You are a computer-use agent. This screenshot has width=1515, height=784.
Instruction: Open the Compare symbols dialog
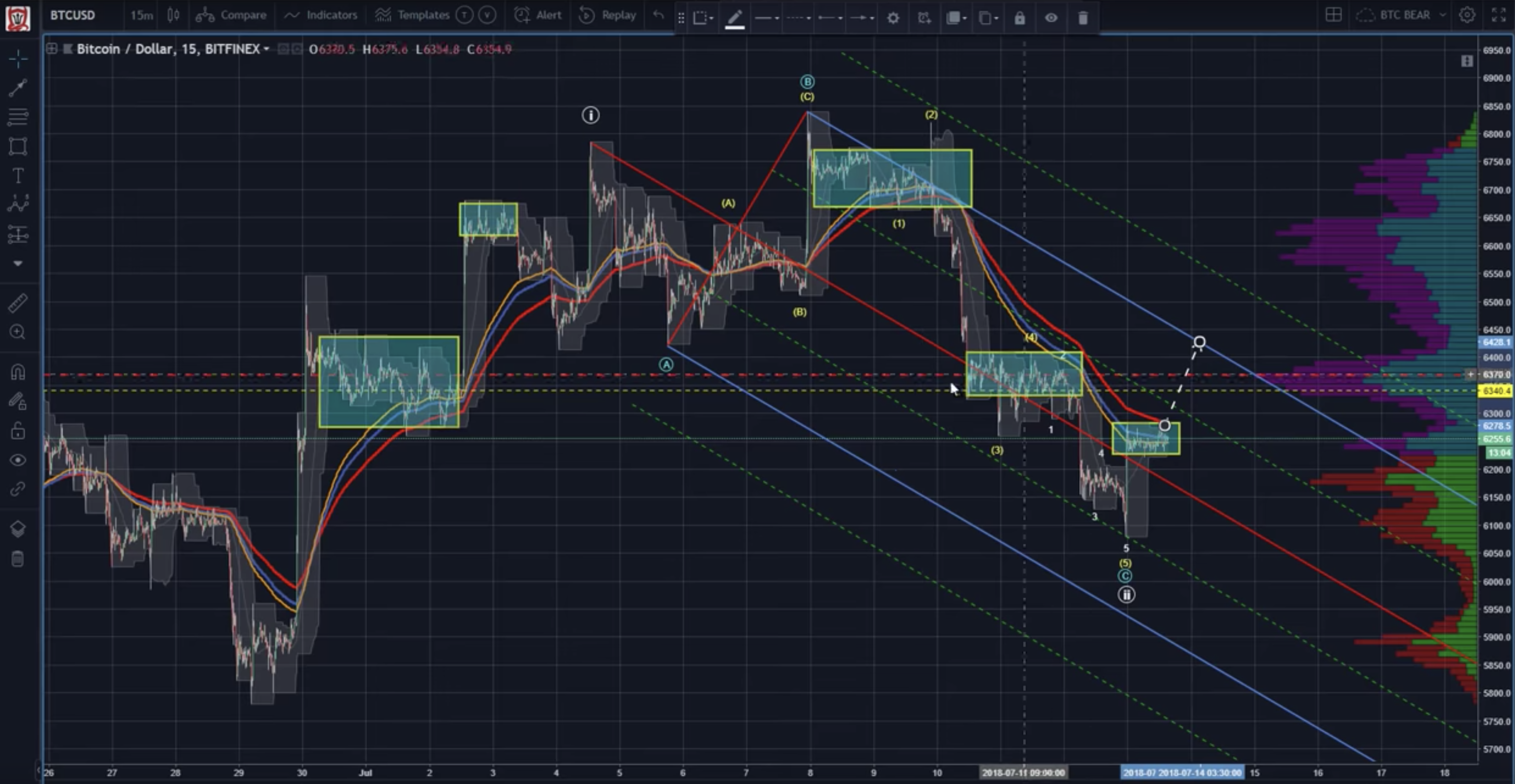pos(231,15)
